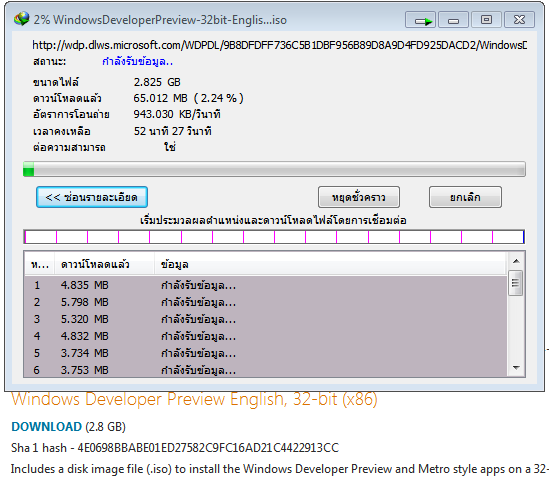549x484 pixels.
Task: Click the segmented connection progress bar
Action: click(x=274, y=237)
